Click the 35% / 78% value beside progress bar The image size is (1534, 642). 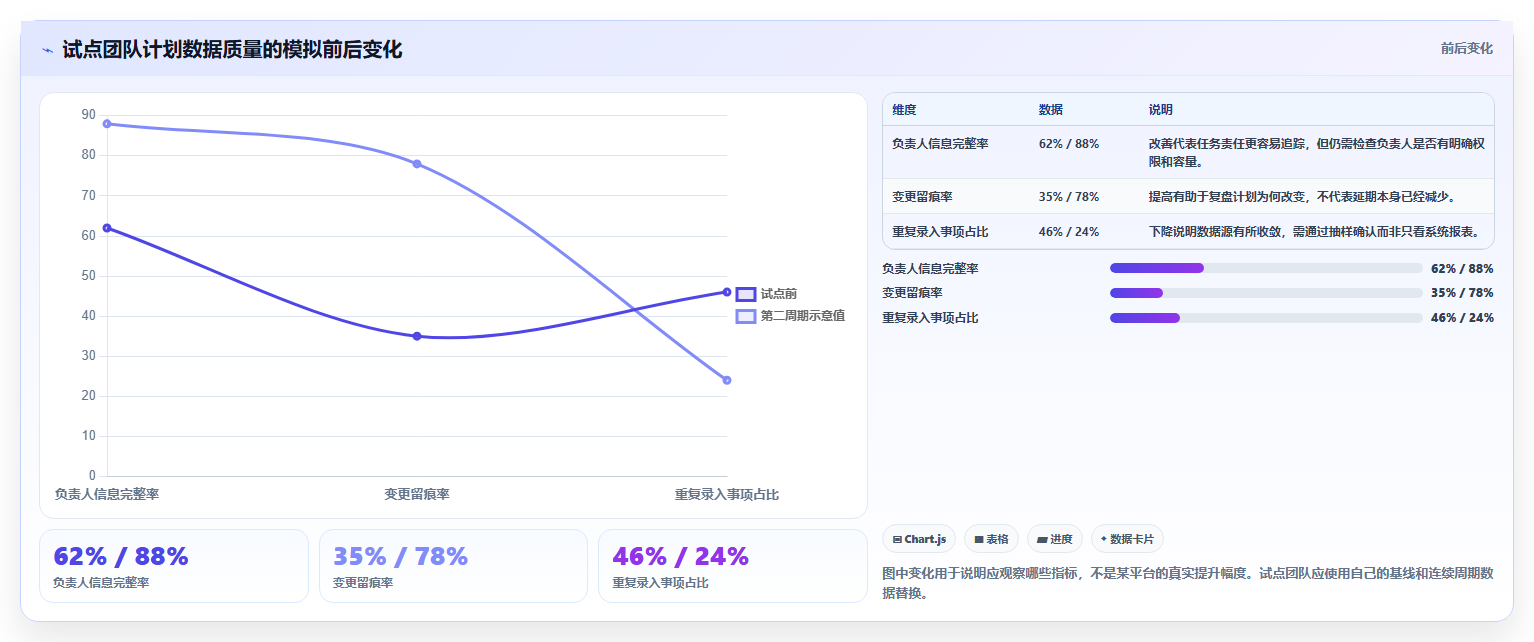tap(1462, 293)
